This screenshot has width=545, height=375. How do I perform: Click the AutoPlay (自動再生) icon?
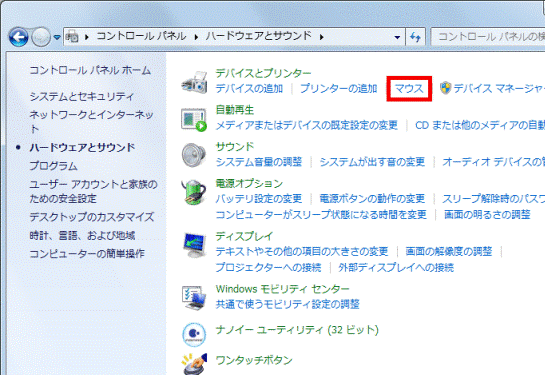pyautogui.click(x=194, y=119)
